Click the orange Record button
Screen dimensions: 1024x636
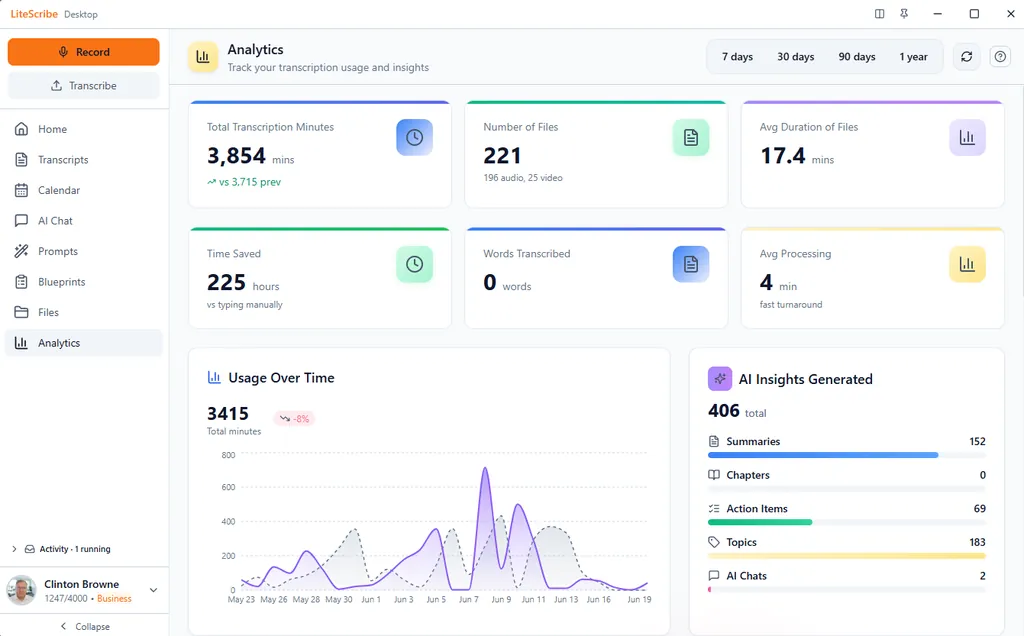[x=84, y=52]
